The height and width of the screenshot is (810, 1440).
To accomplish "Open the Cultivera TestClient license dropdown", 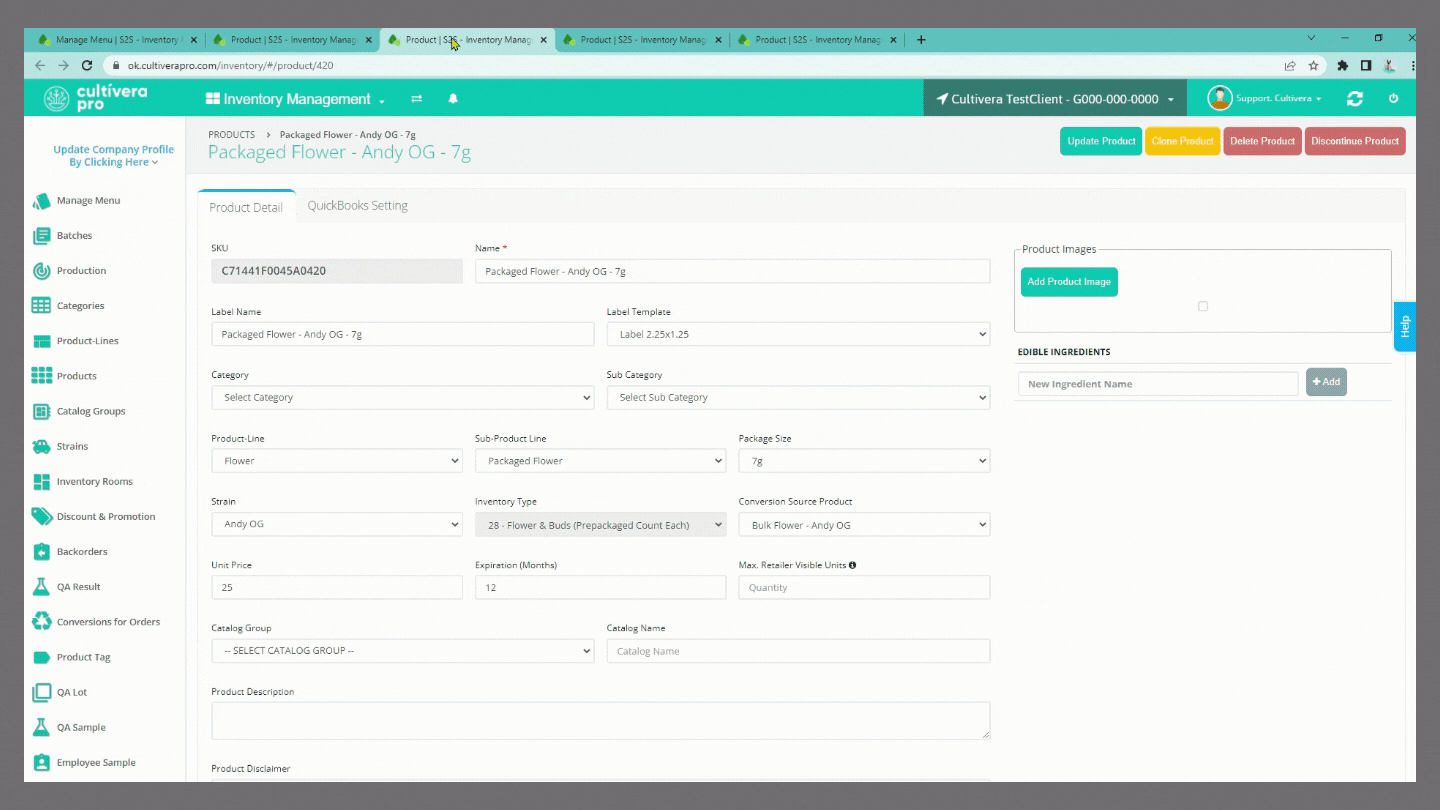I will point(1055,99).
